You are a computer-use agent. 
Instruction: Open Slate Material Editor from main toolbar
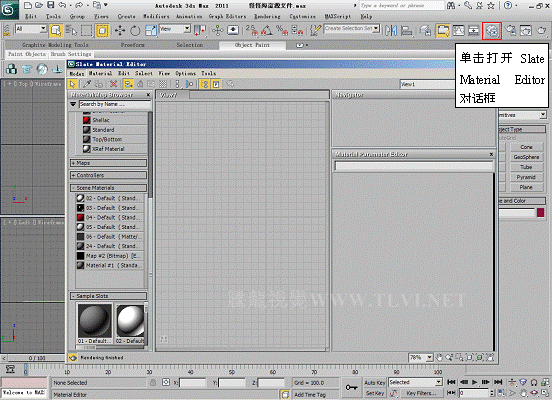tap(491, 31)
